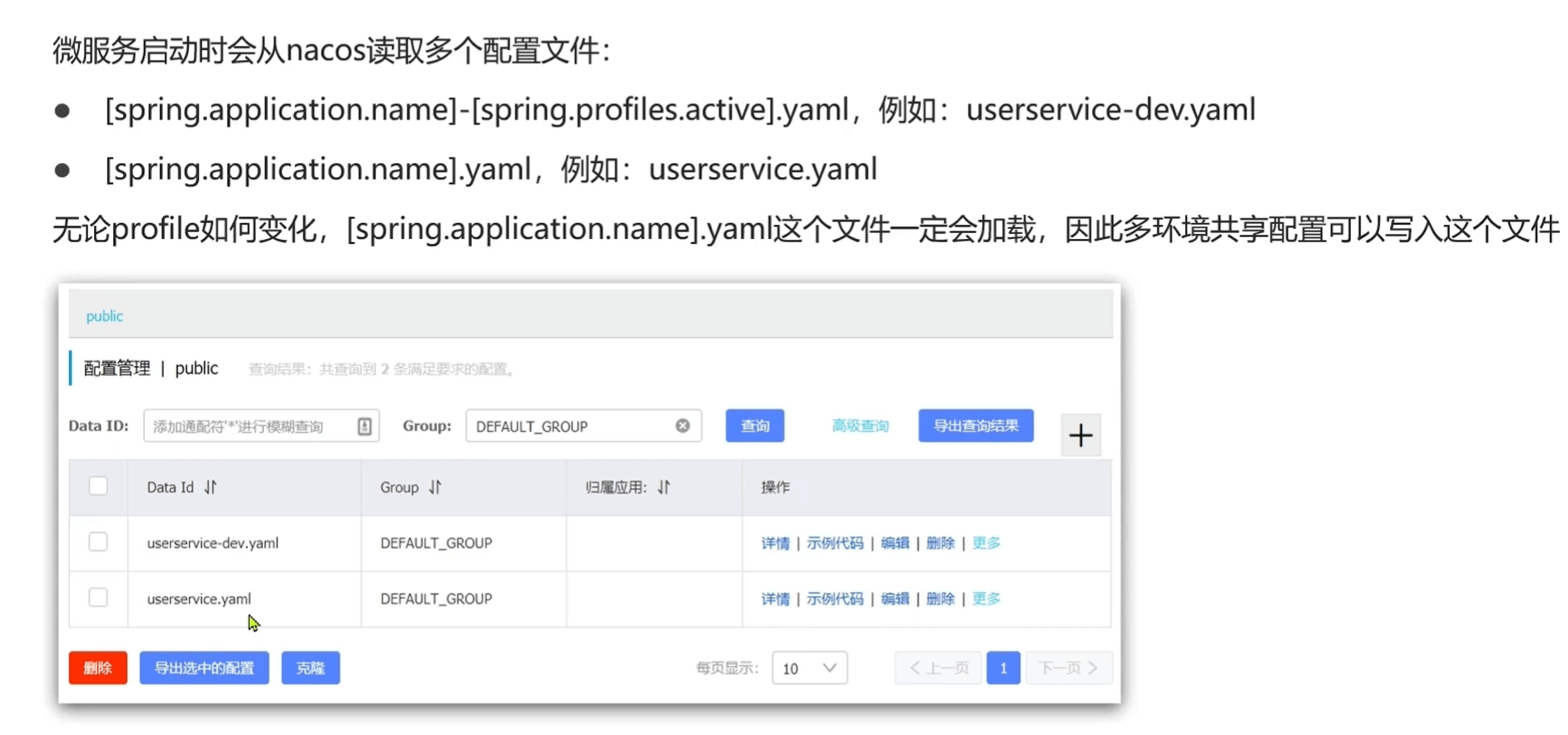Screen dimensions: 1568x735
Task: Click the Group input with DEFAULT_GROUP
Action: (583, 425)
